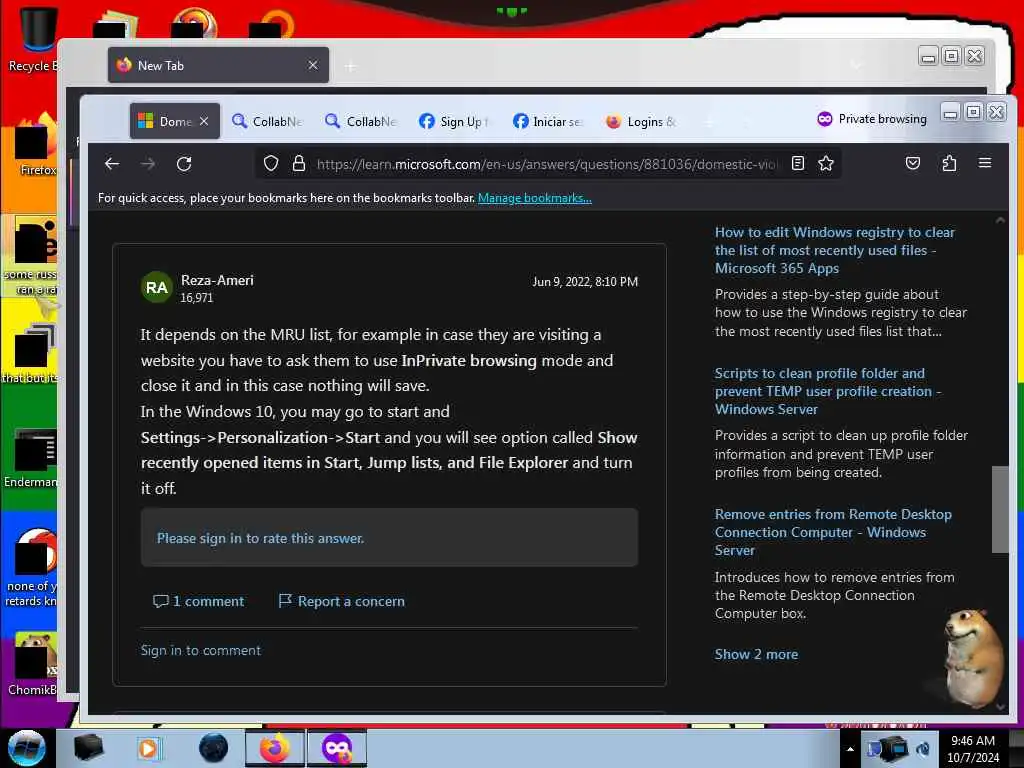Click the Private browsing indicator
The image size is (1024, 768).
pyautogui.click(x=872, y=119)
